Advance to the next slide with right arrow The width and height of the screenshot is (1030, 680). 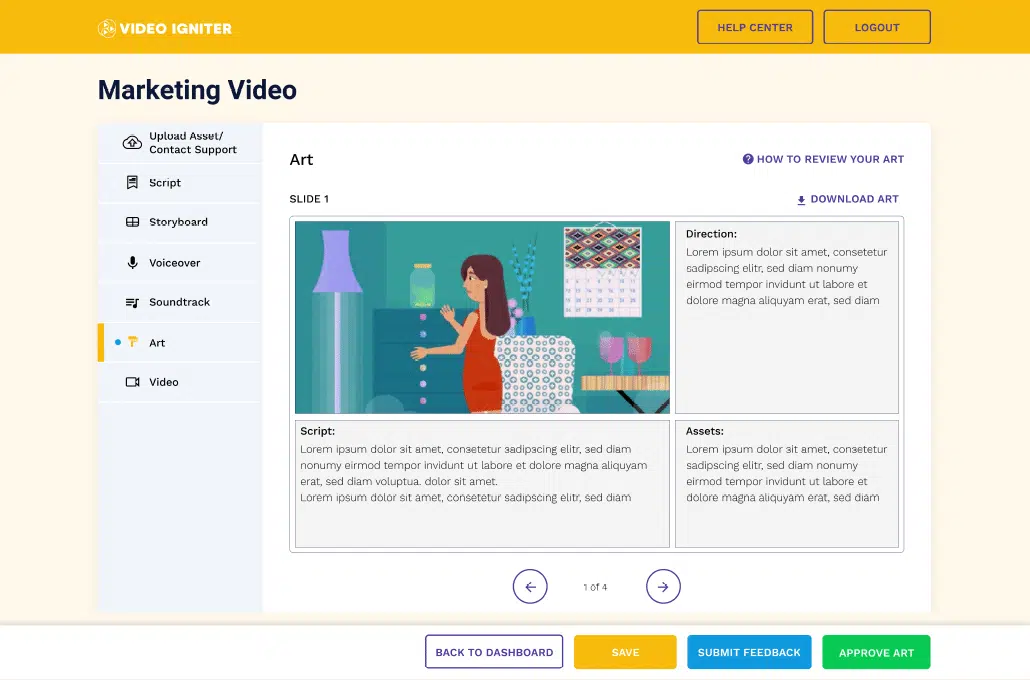point(663,586)
